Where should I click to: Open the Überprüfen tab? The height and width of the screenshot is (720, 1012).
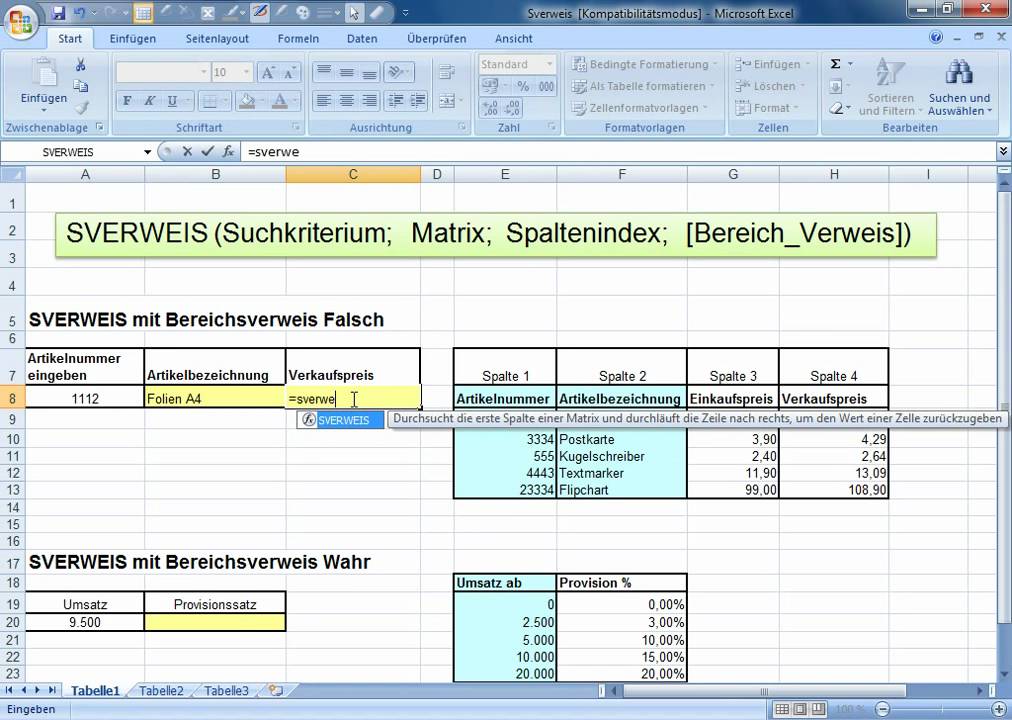[x=436, y=39]
